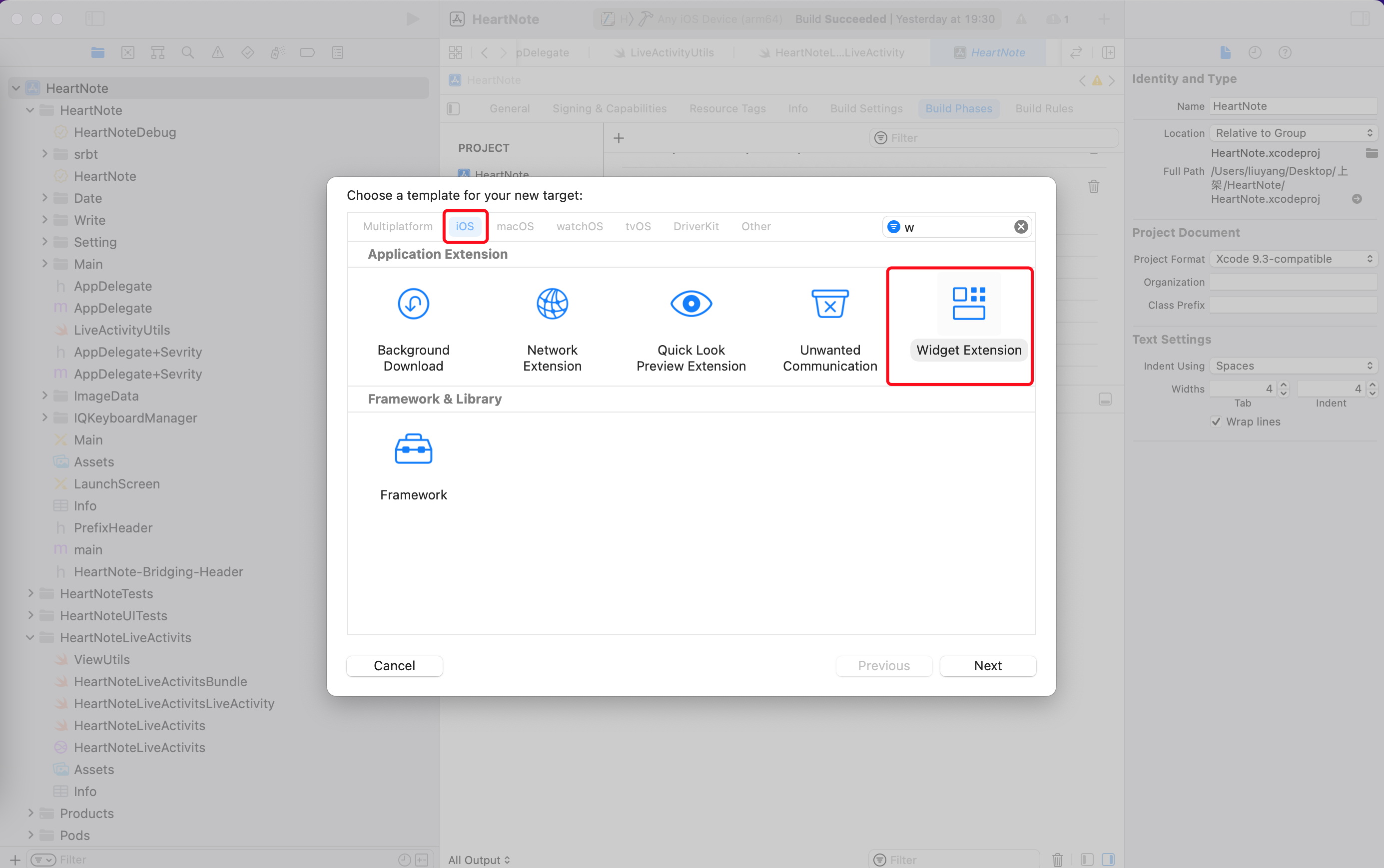The height and width of the screenshot is (868, 1384).
Task: Open the Other templates tab
Action: 756,226
